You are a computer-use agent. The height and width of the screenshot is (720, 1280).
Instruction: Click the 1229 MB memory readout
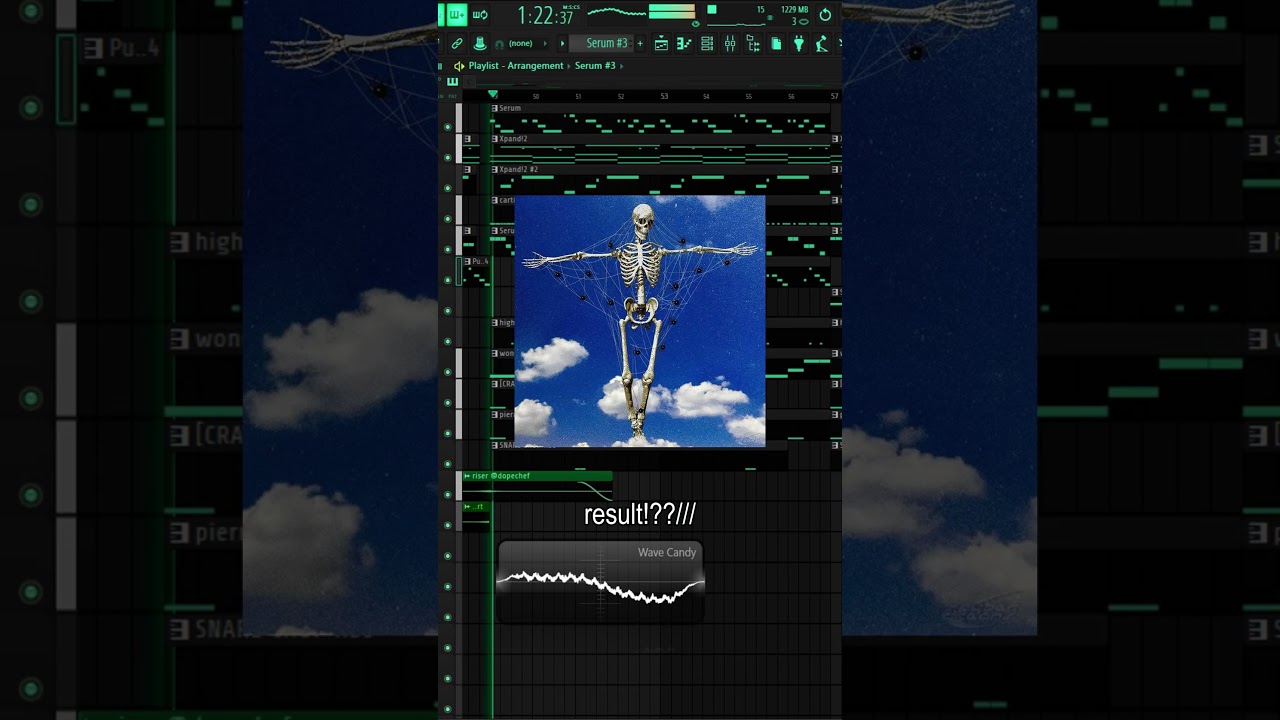[795, 10]
